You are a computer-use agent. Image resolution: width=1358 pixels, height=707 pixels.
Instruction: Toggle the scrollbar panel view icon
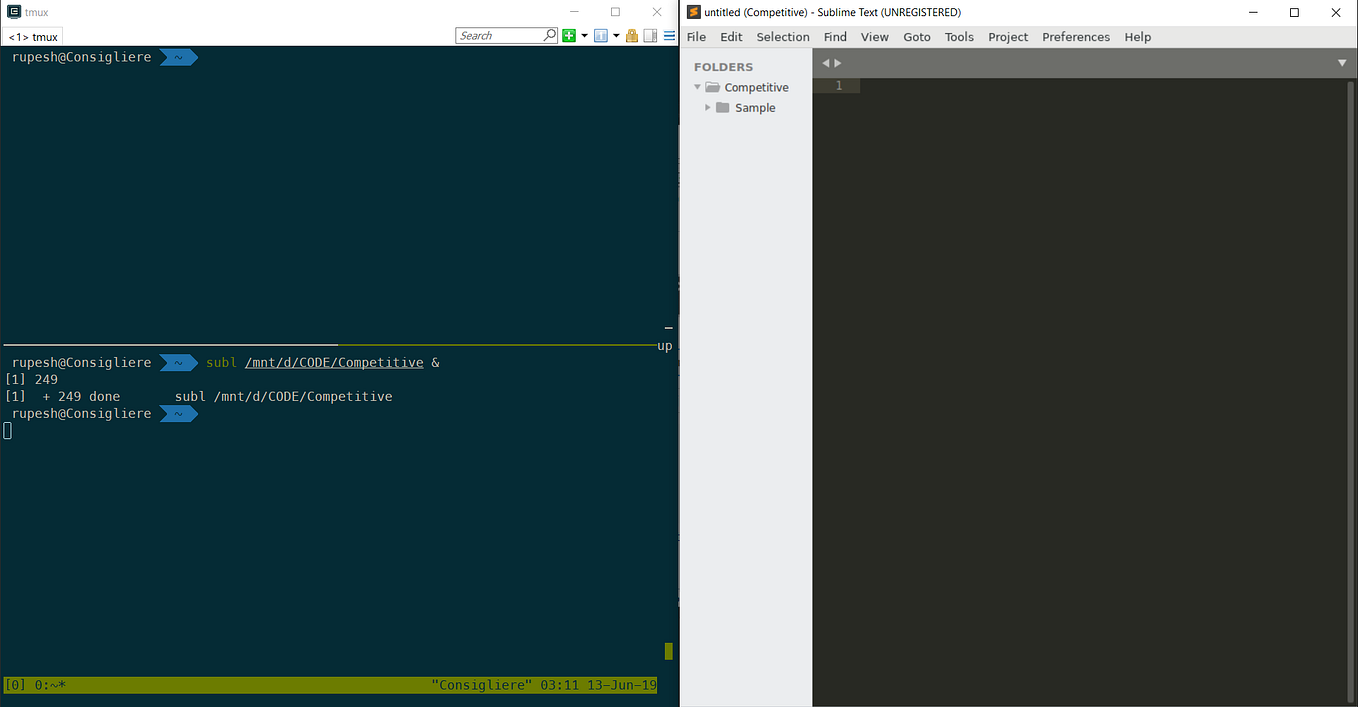pyautogui.click(x=650, y=36)
